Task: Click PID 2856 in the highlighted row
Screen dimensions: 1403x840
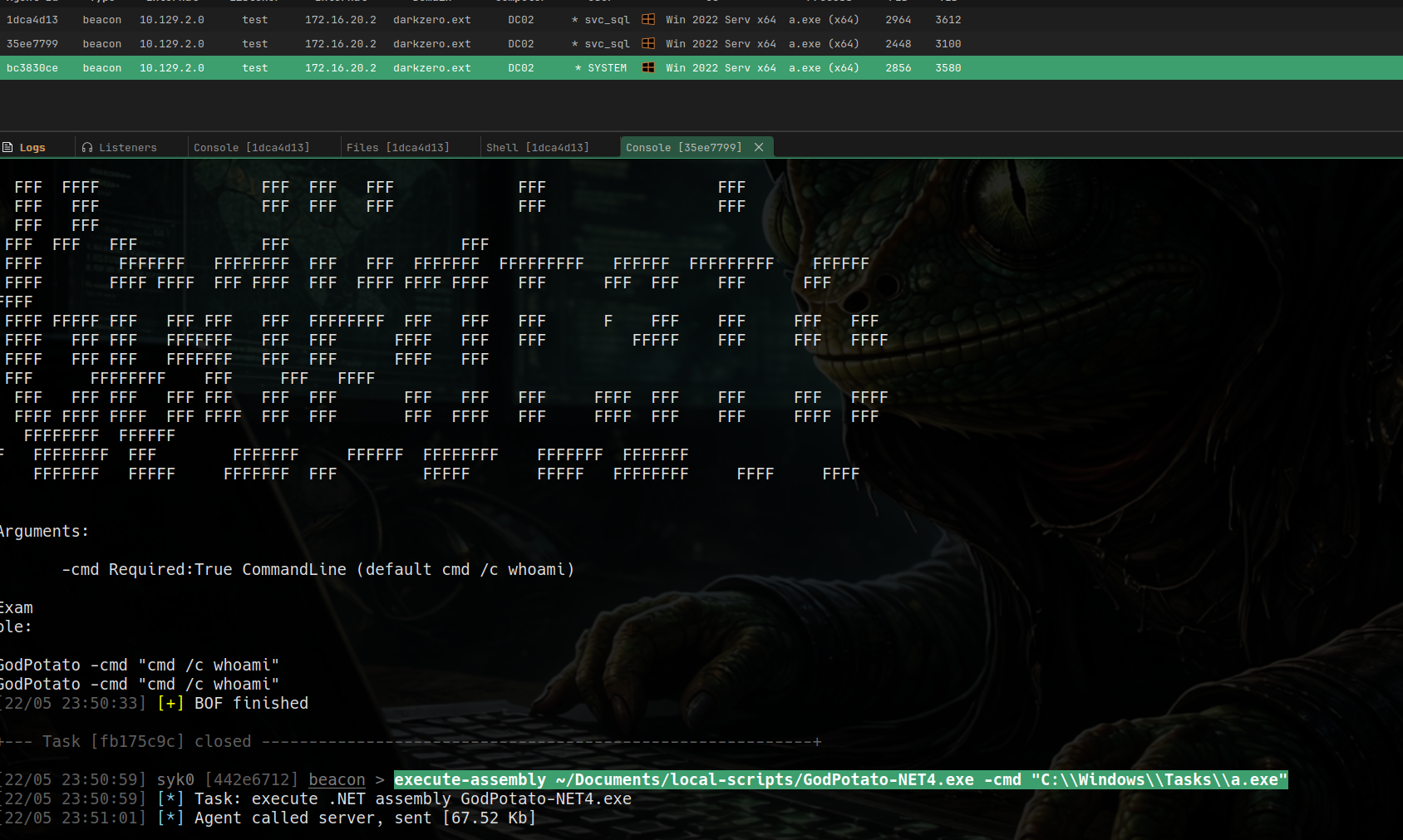Action: pos(898,68)
